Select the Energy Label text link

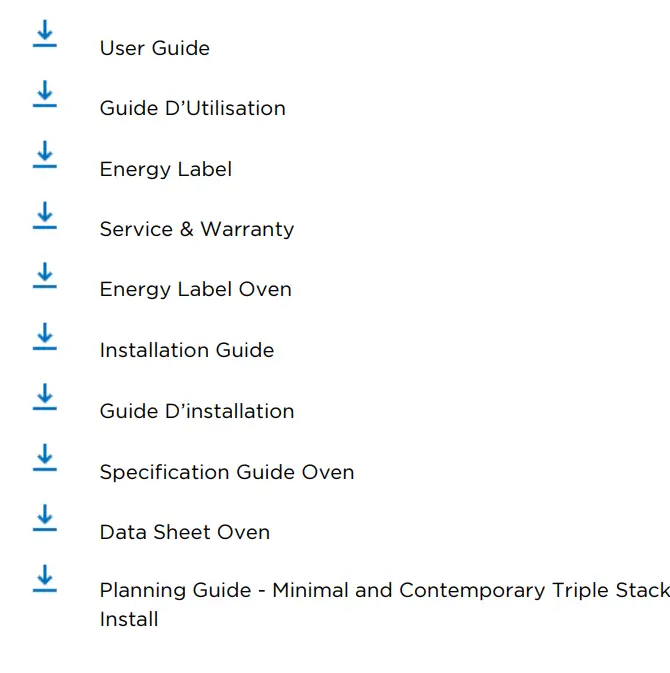165,169
